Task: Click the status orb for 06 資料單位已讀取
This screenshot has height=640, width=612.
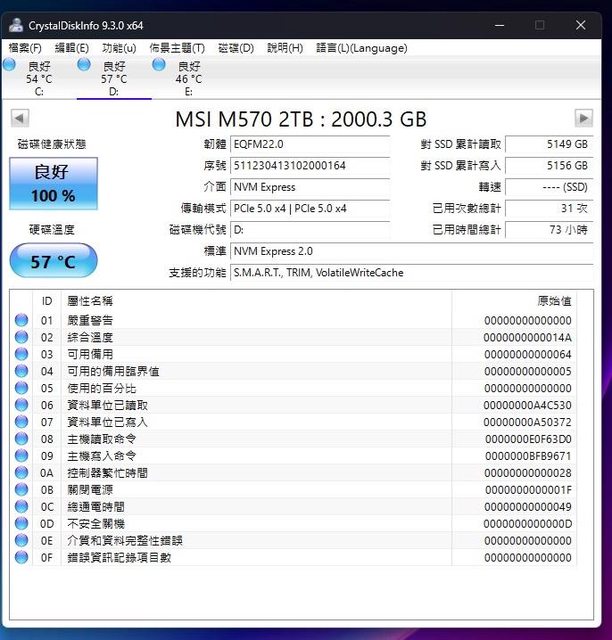Action: (x=21, y=405)
